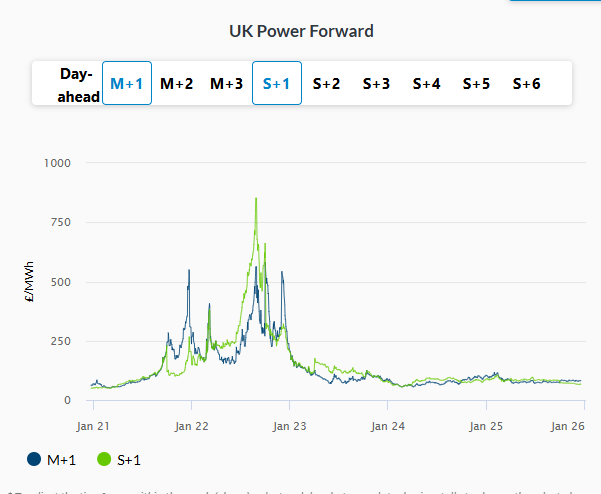Enable the M+3 series option
Viewport: 601px width, 494px height.
226,84
